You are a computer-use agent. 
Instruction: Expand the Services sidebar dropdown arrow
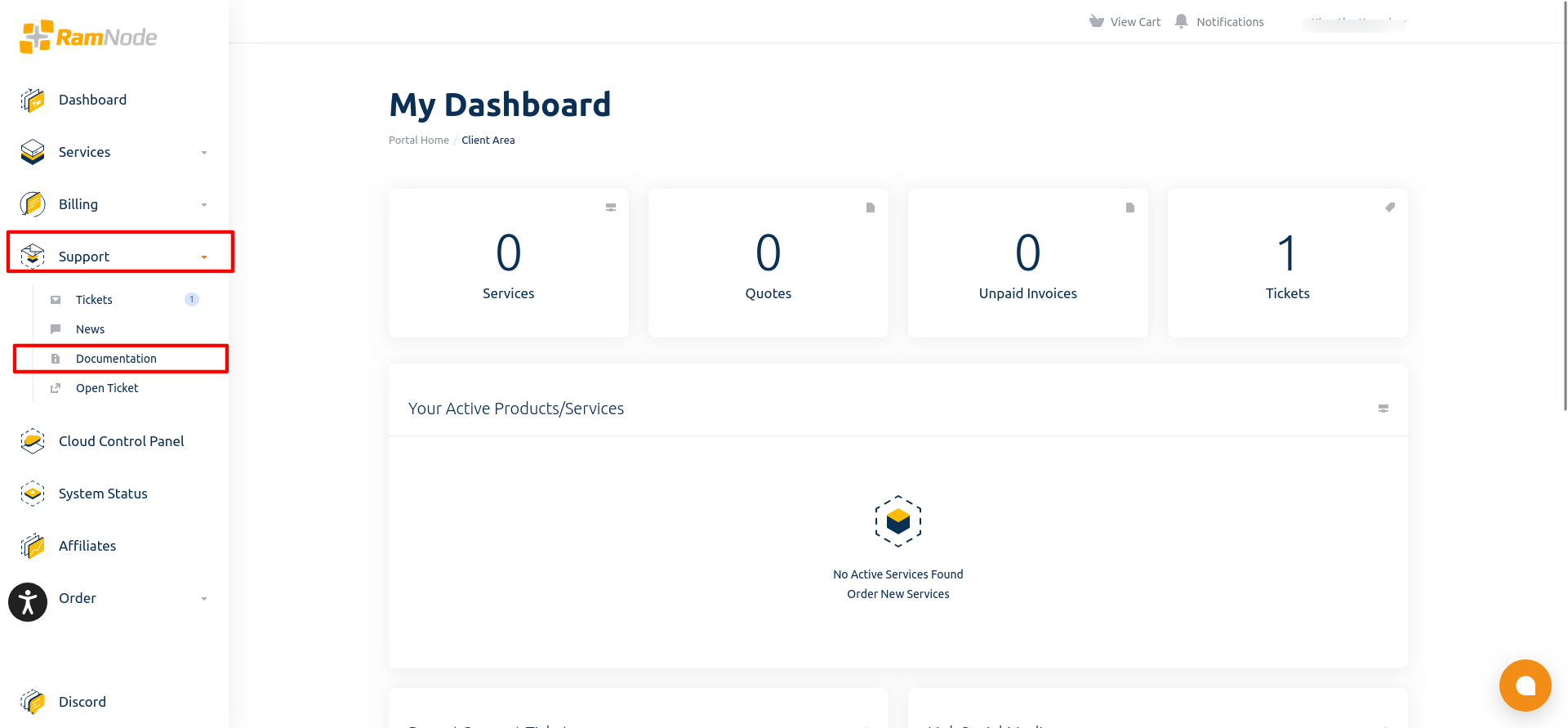pyautogui.click(x=204, y=153)
